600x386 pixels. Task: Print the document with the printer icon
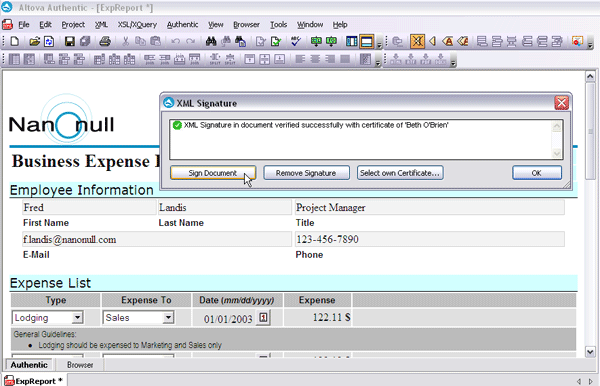click(105, 41)
